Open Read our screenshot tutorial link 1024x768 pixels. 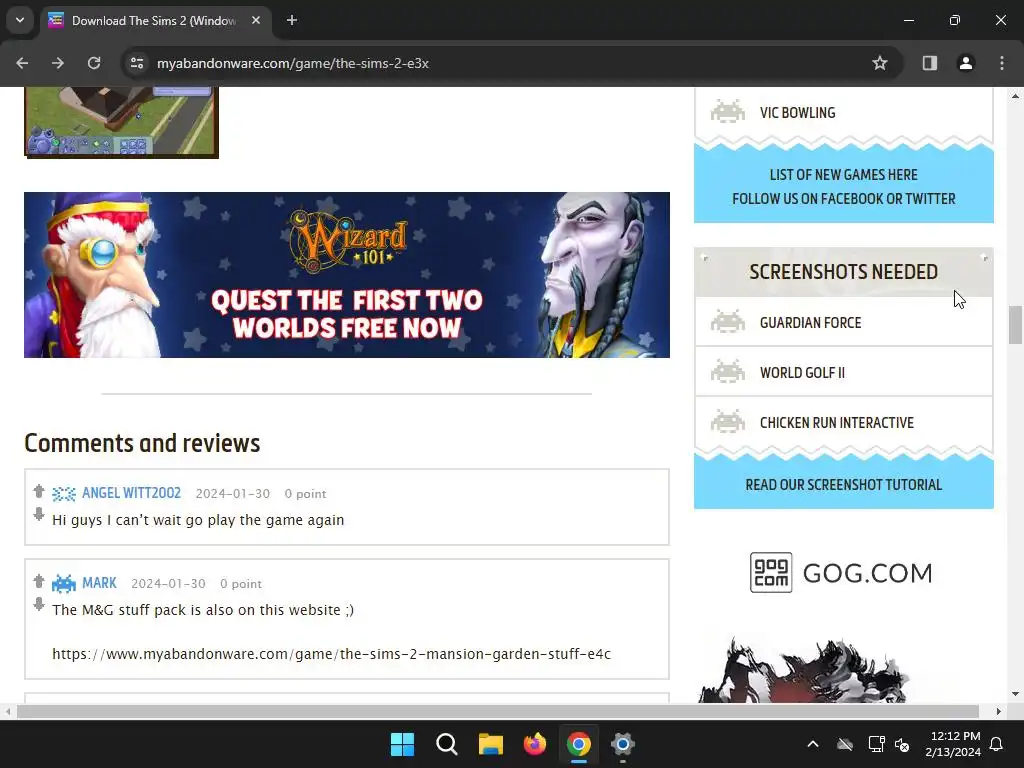click(843, 485)
